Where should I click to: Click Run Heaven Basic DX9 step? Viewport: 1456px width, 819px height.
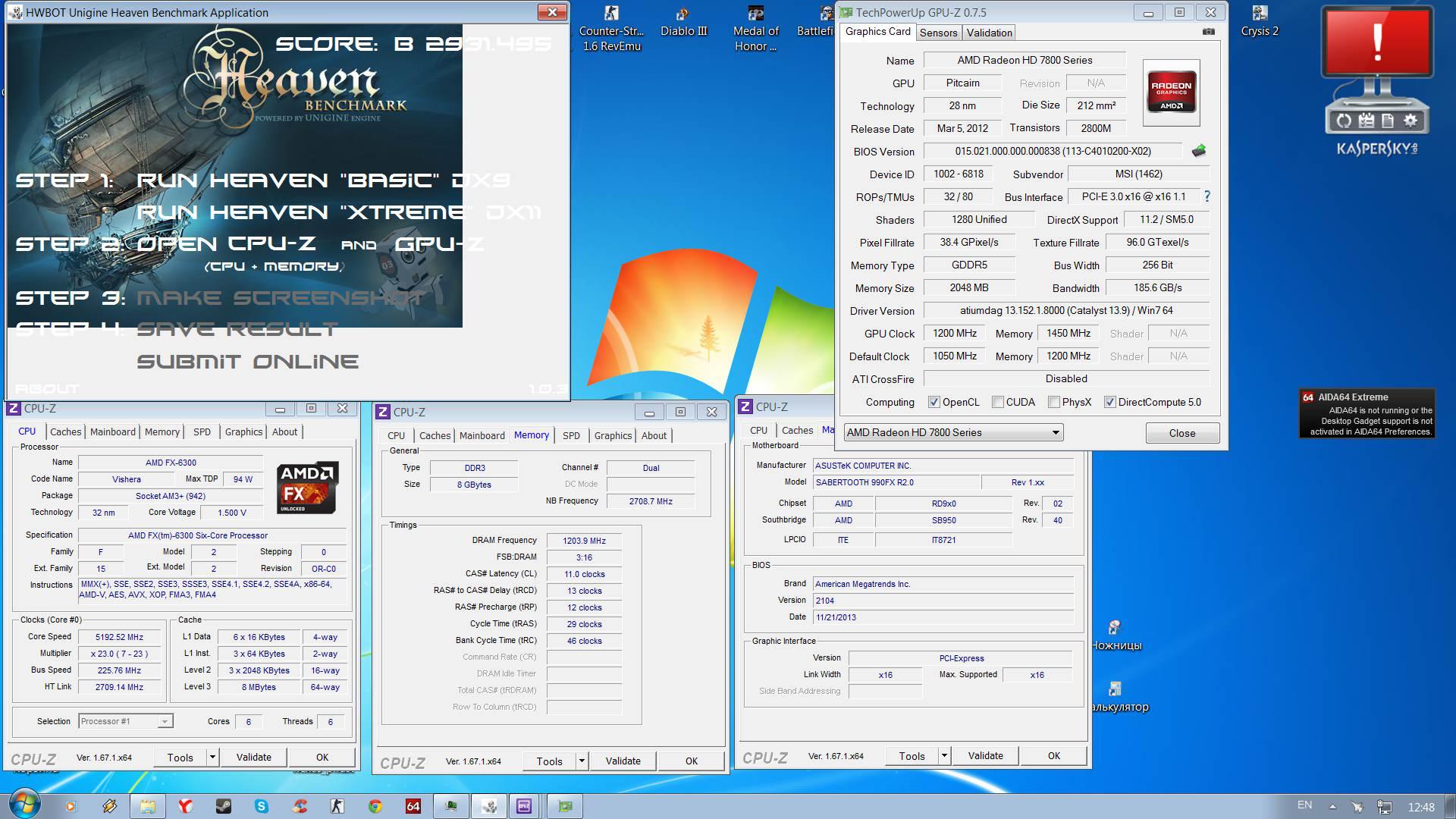coord(324,180)
